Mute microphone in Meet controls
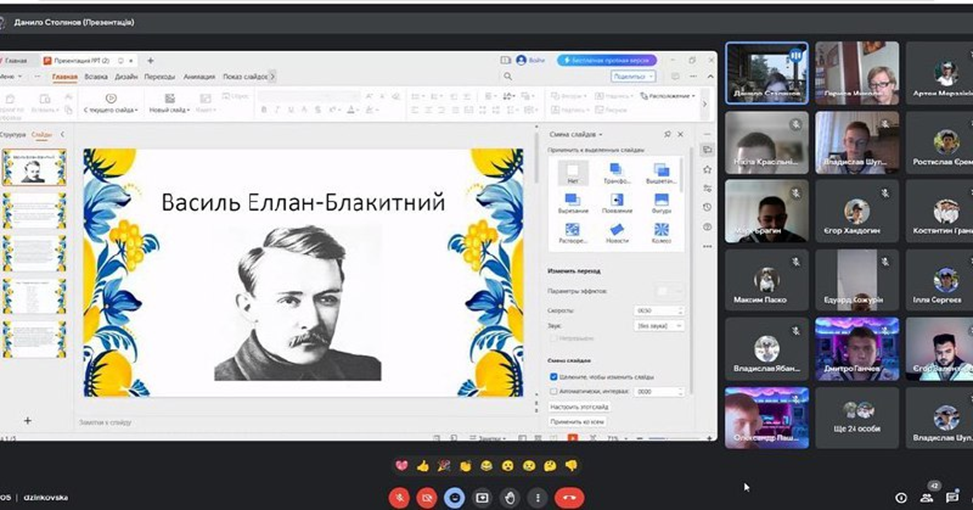This screenshot has width=973, height=510. (x=400, y=498)
